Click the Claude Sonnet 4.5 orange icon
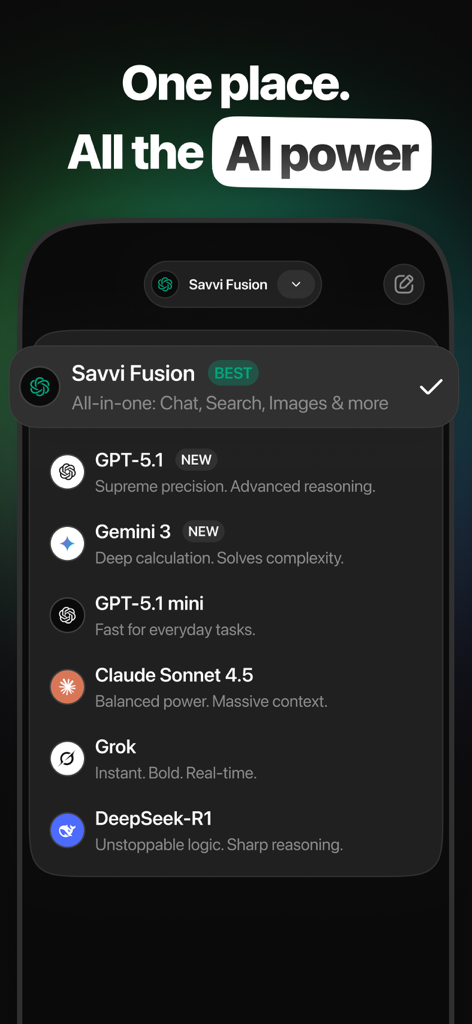472x1024 pixels. [x=67, y=687]
